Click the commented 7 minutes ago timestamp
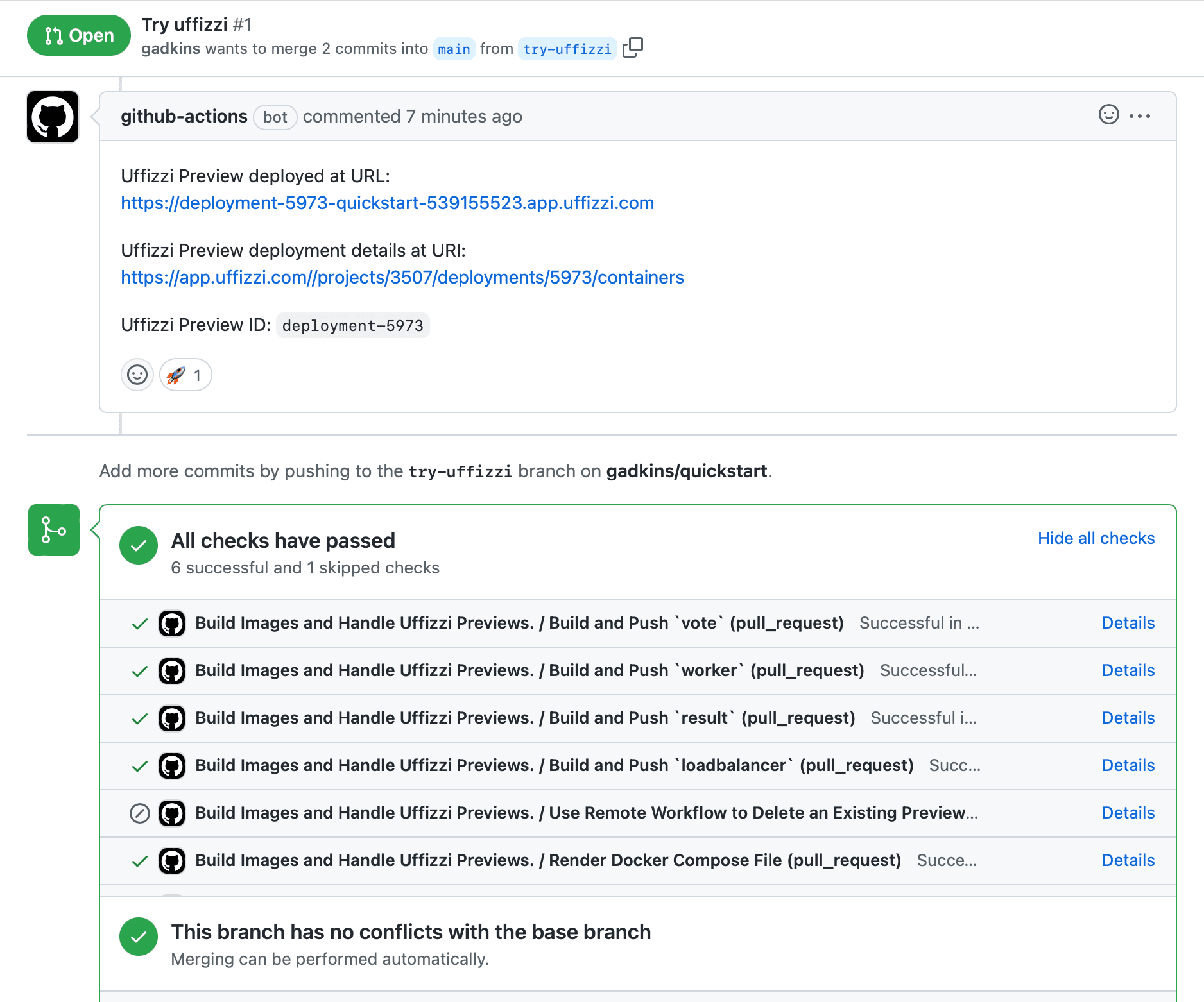Viewport: 1204px width, 1002px height. (412, 116)
